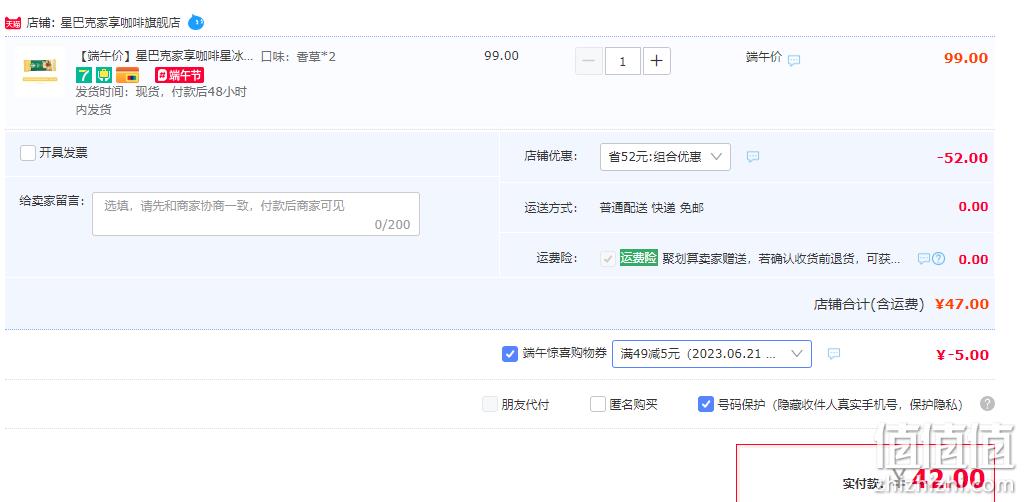Viewport: 1024px width, 502px height.
Task: Open the product title link 星巴克家享咖啡星冰
Action: (165, 56)
